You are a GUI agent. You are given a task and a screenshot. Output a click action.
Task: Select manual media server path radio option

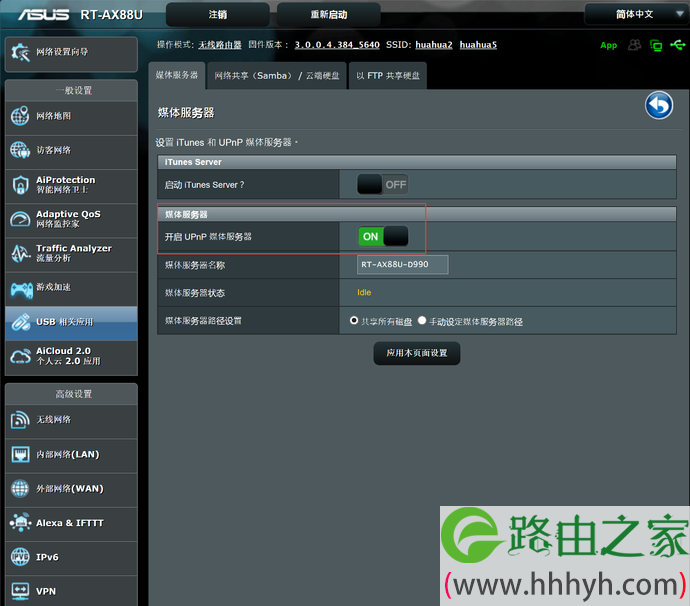[x=422, y=320]
